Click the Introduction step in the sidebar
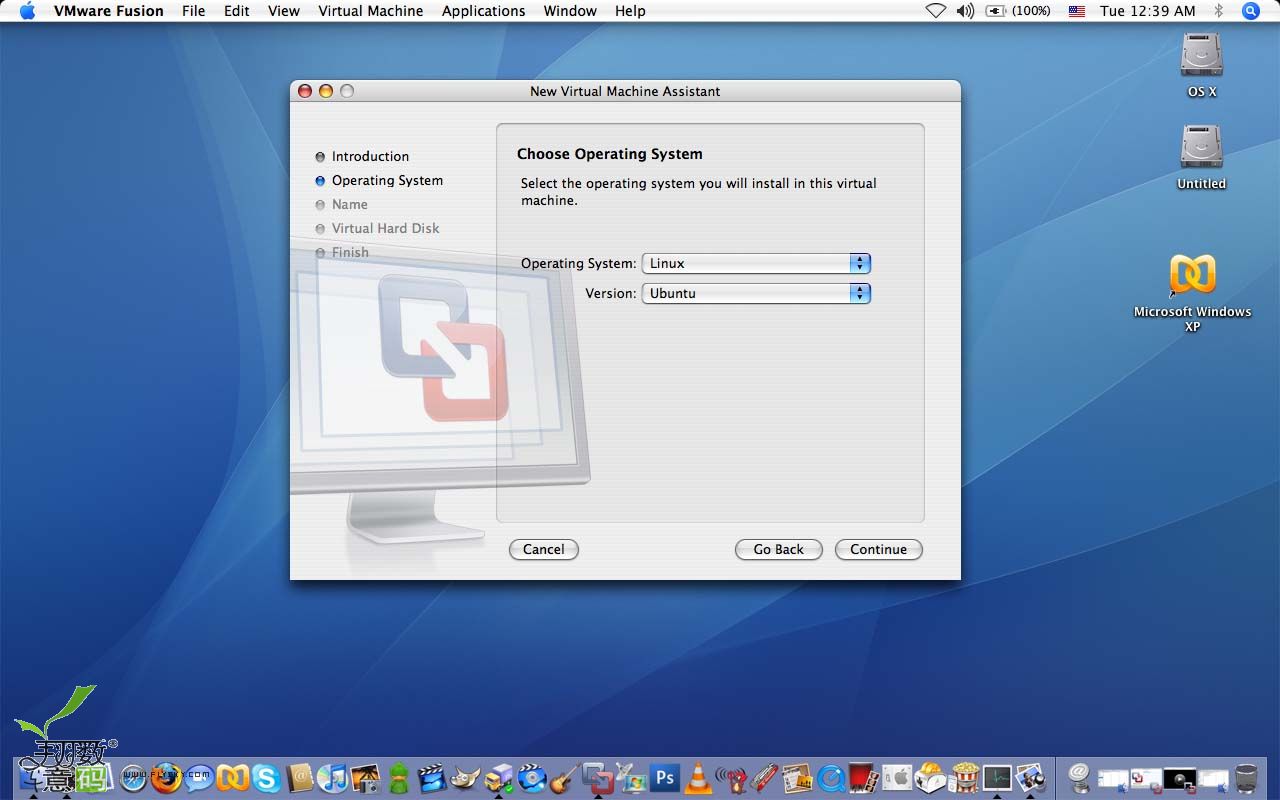This screenshot has height=800, width=1280. coord(370,156)
